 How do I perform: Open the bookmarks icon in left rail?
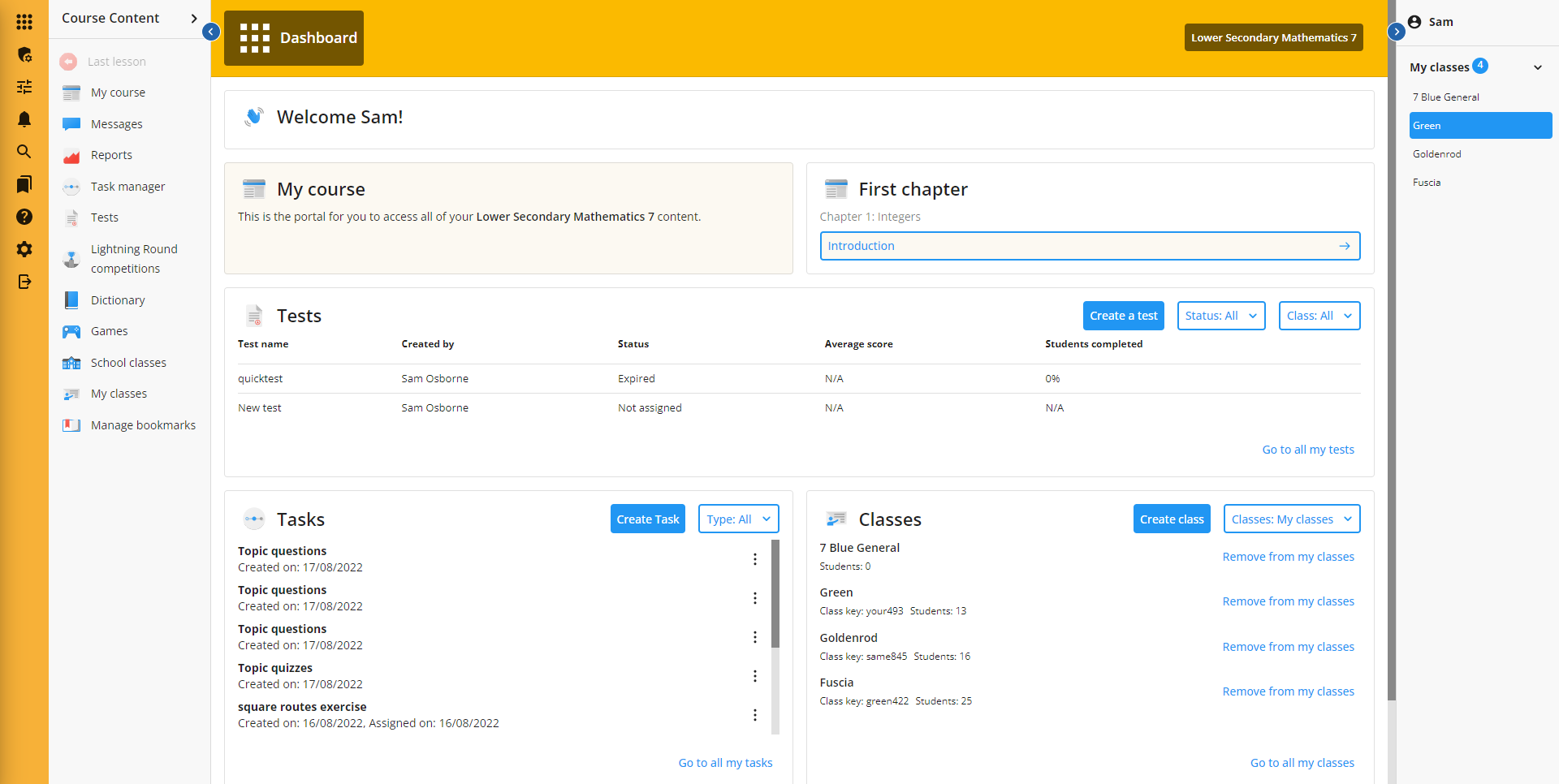click(x=24, y=184)
